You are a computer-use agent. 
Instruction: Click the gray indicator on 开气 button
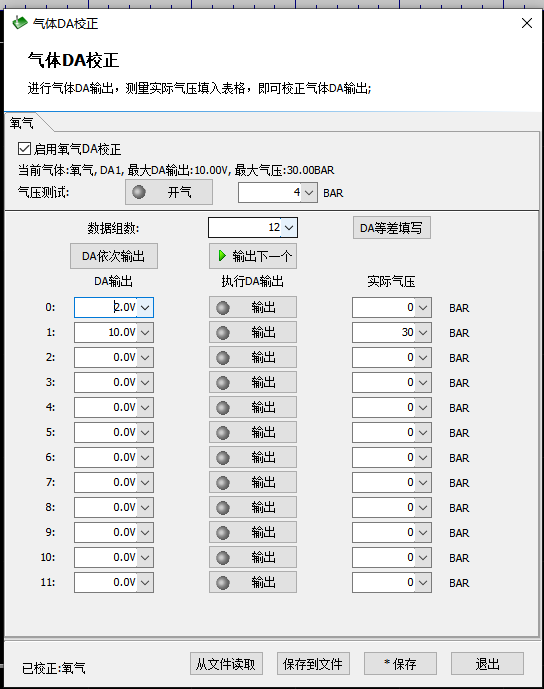tap(139, 192)
